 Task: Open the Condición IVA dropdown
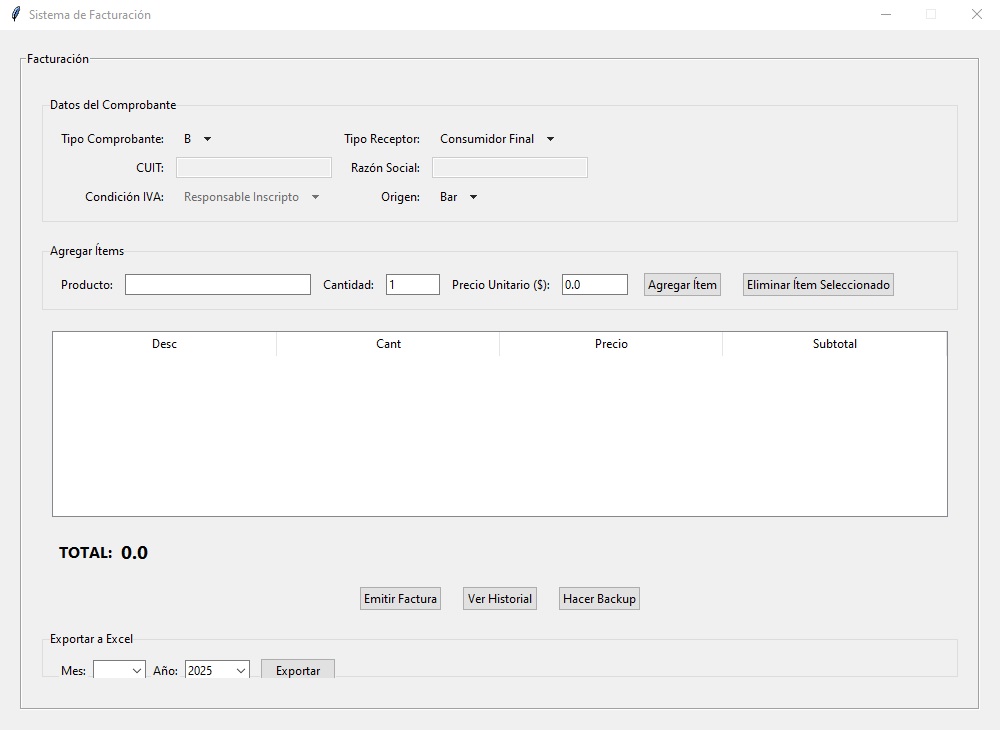(x=251, y=197)
